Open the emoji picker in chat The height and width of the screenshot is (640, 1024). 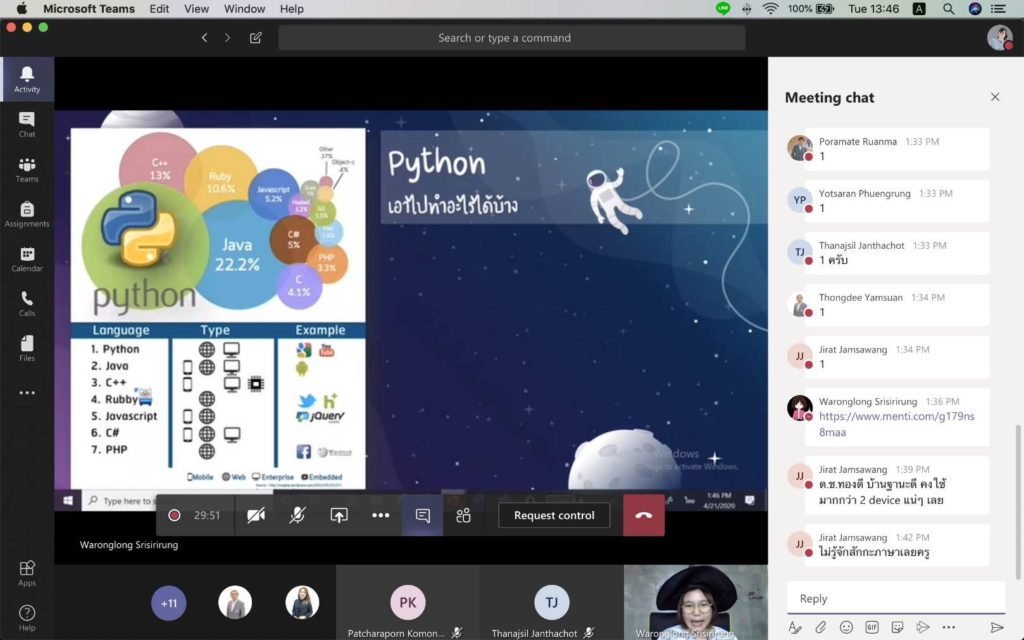coord(846,627)
